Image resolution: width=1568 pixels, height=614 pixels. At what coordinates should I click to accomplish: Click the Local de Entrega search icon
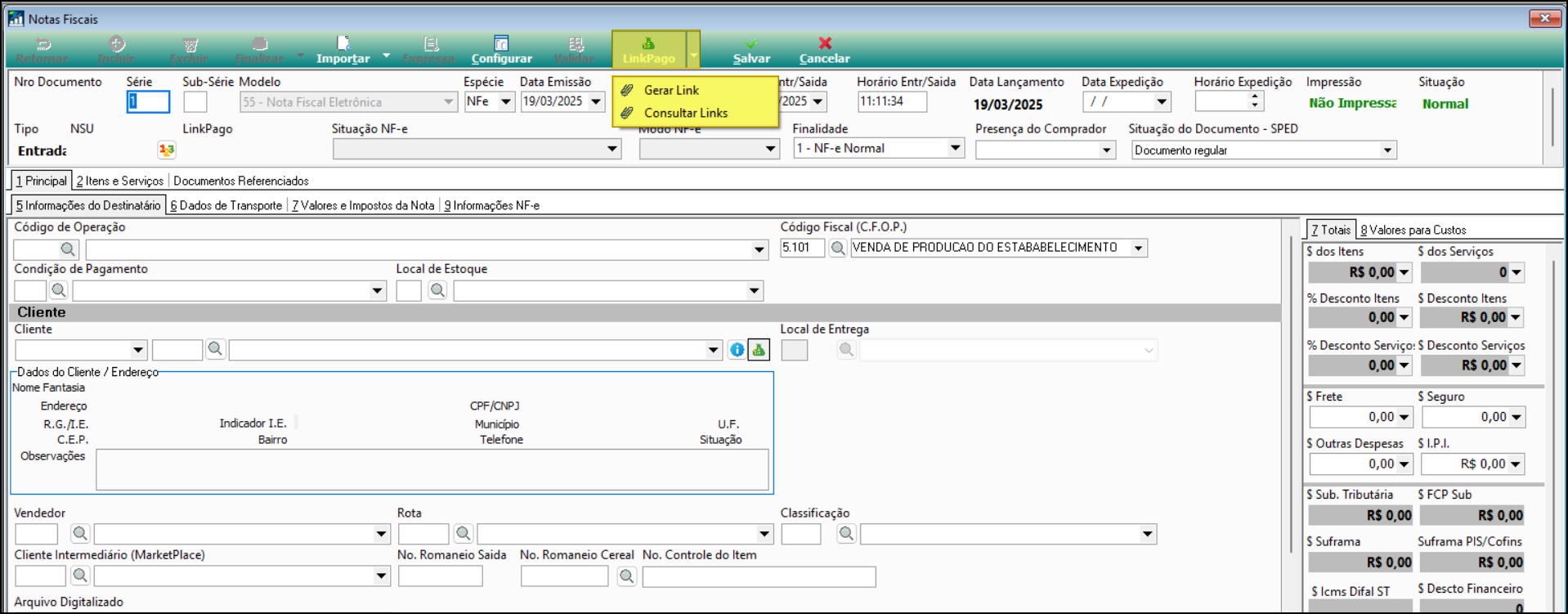pos(846,350)
